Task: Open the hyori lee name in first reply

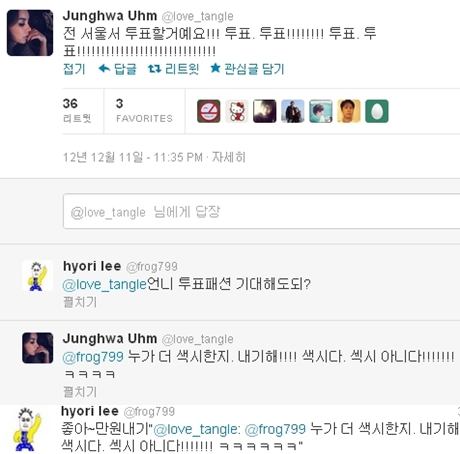Action: (92, 266)
